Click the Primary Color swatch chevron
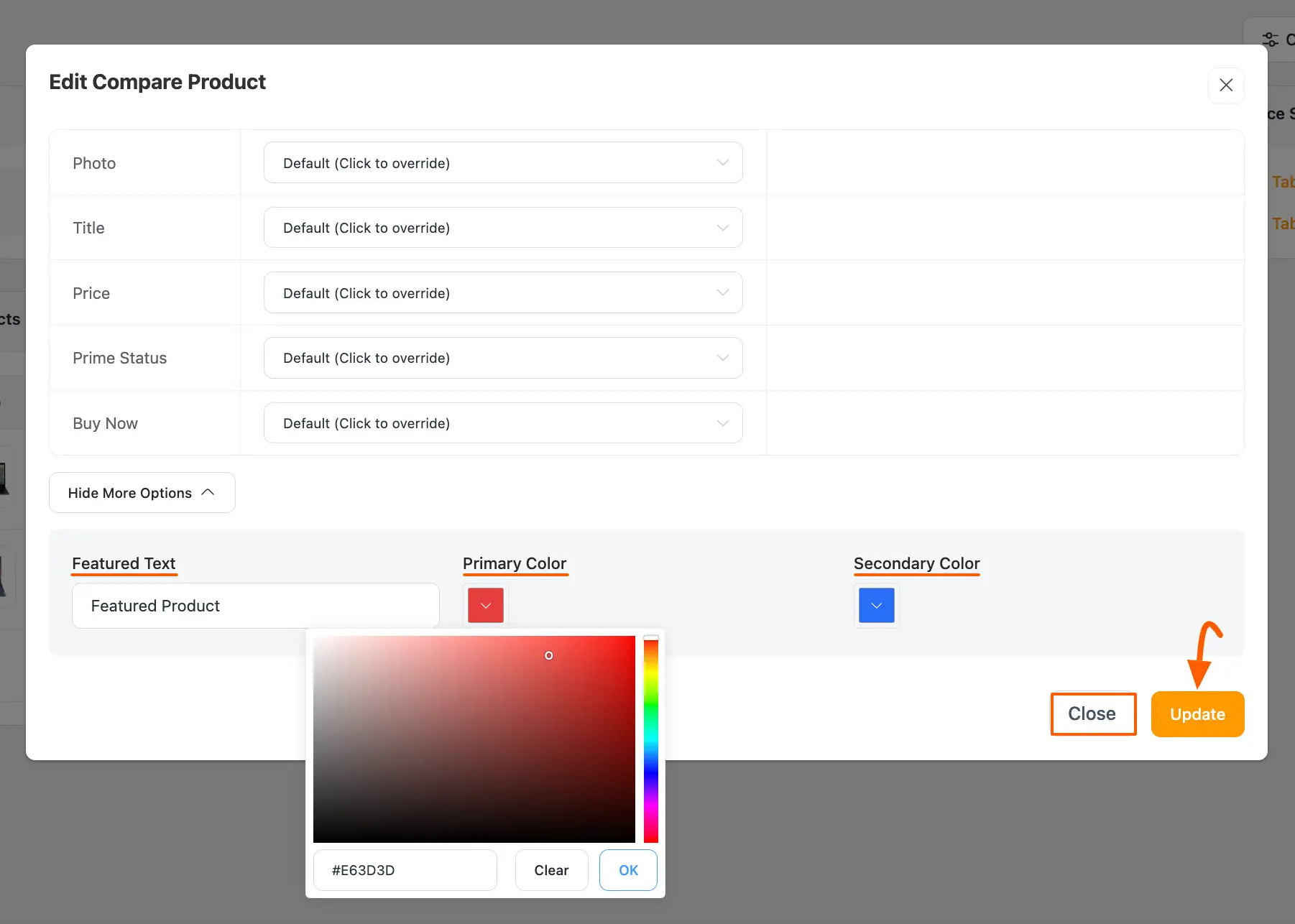The image size is (1295, 924). [x=485, y=605]
